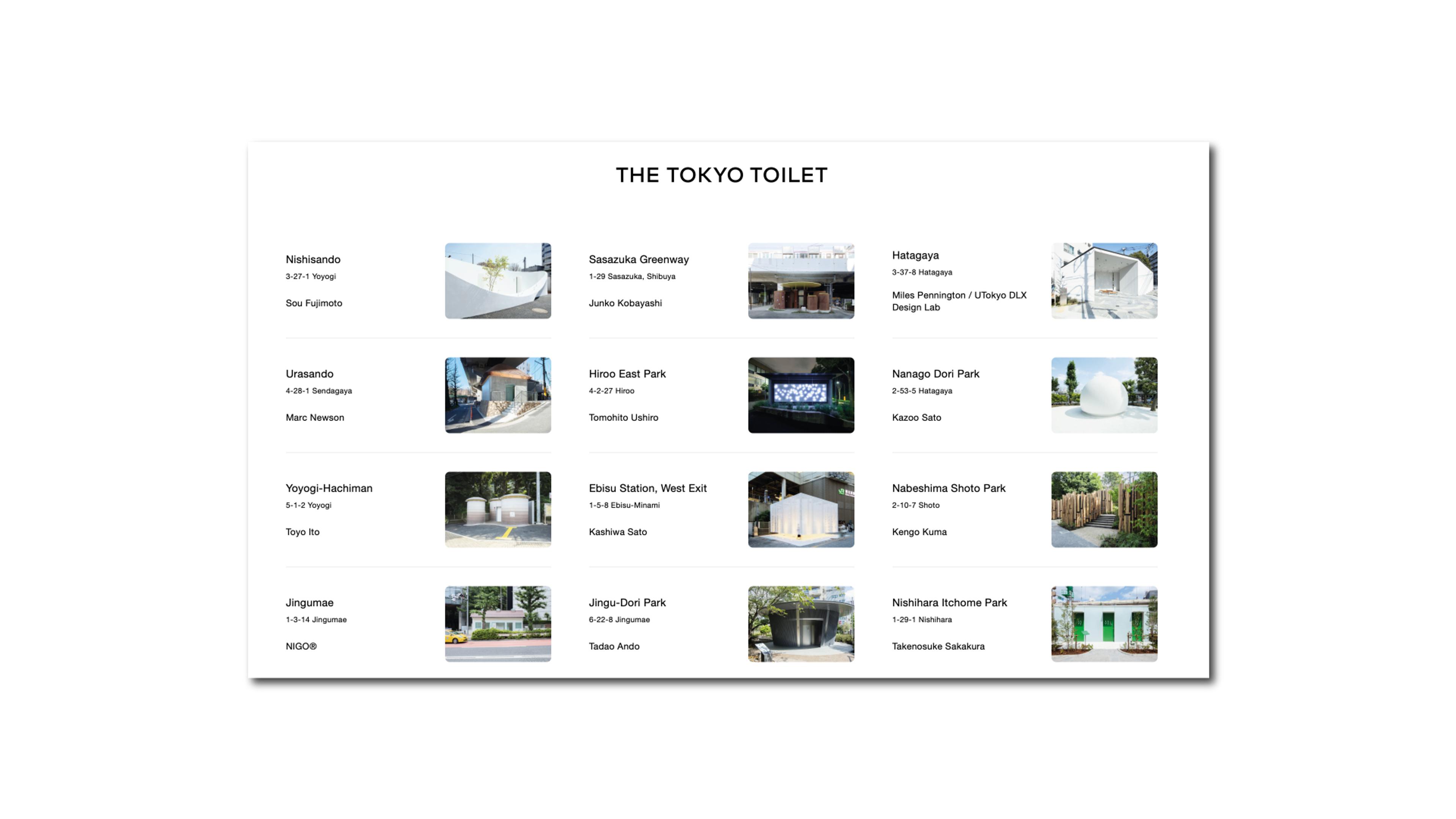Open the Nishihara Itchome Park image
Viewport: 1456px width, 819px height.
1104,623
